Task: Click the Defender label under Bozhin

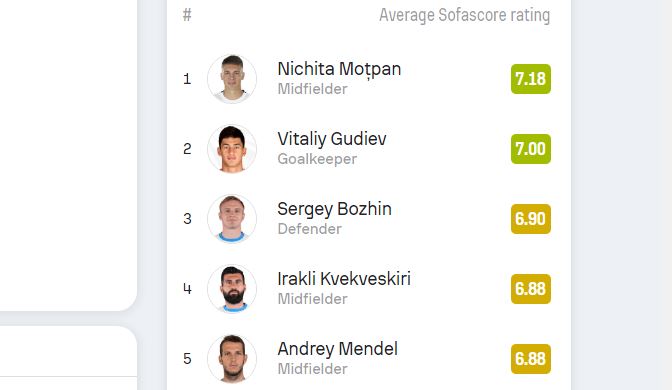Action: click(x=309, y=229)
